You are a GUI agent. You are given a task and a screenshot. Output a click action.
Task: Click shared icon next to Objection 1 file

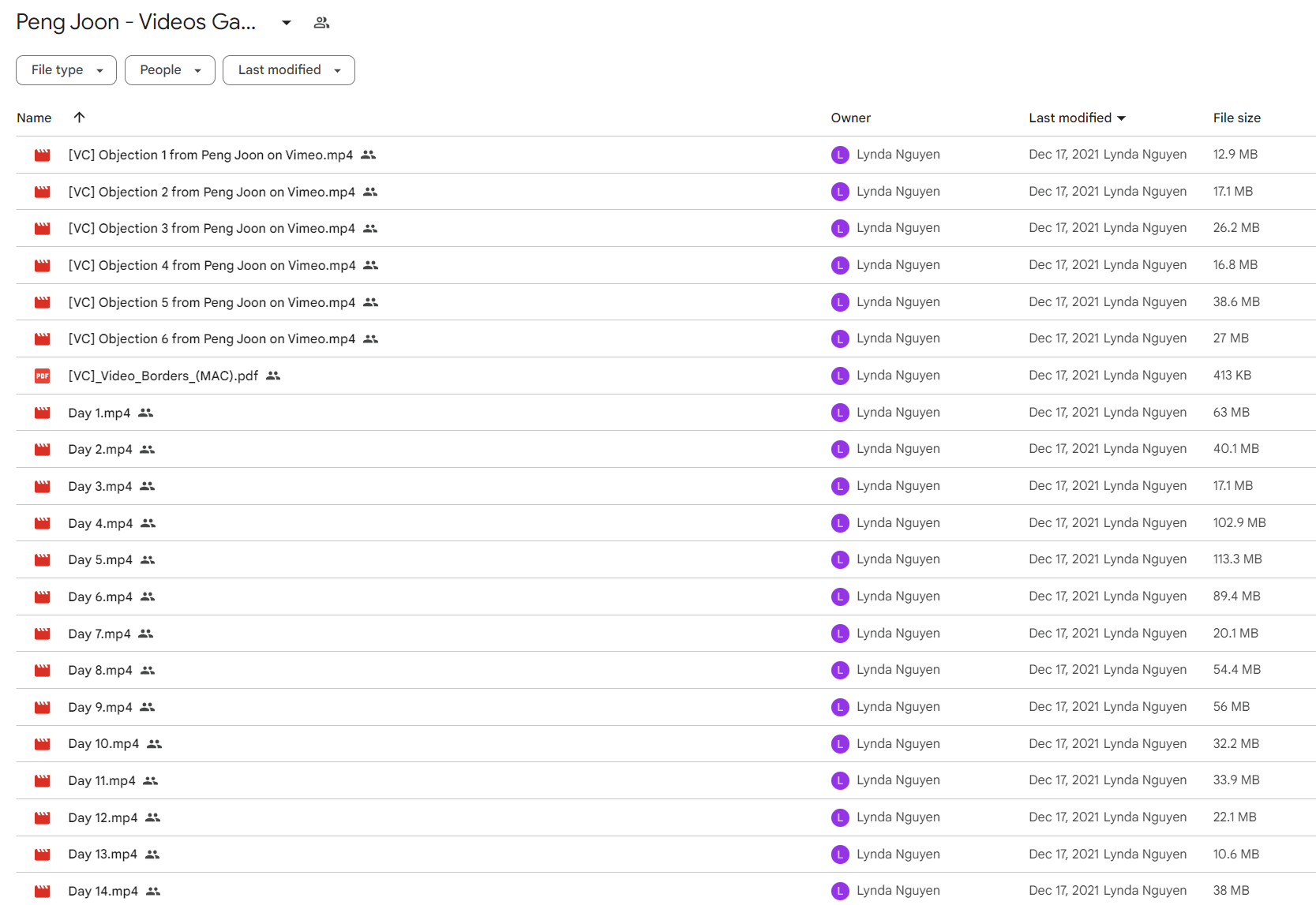click(368, 155)
